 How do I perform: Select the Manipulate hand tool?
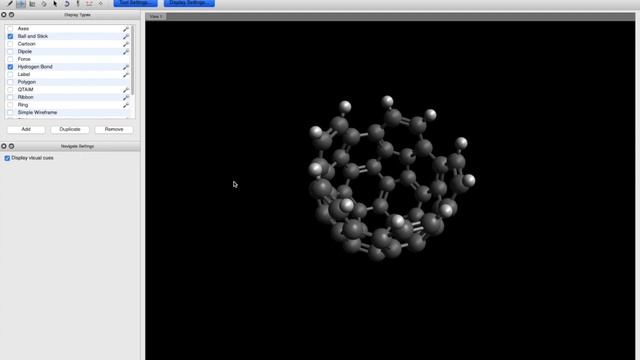click(44, 3)
